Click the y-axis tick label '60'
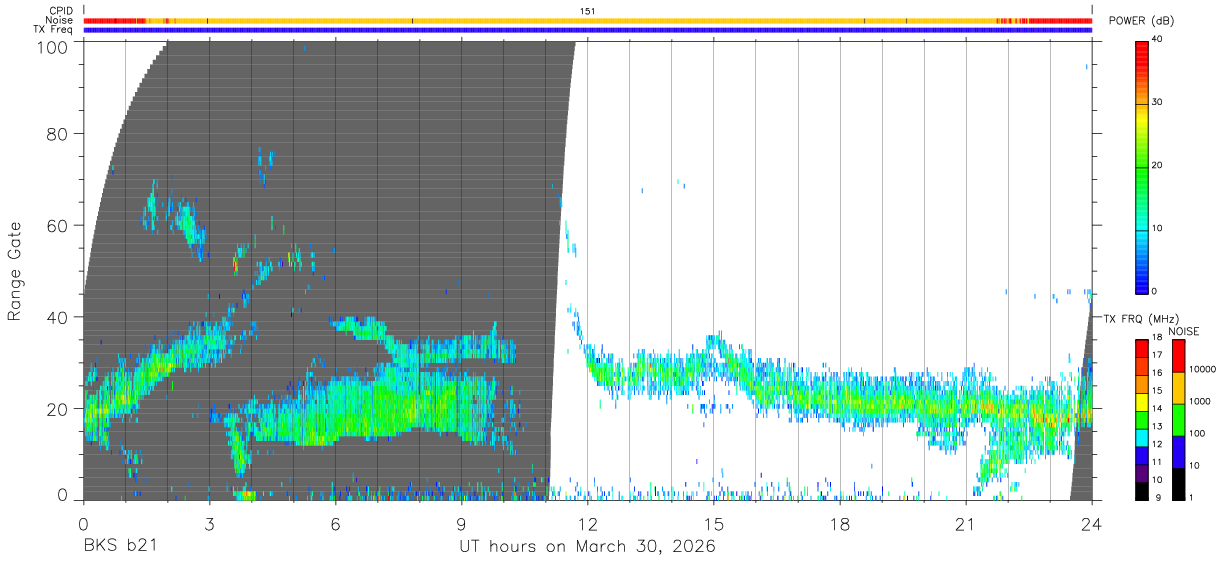The height and width of the screenshot is (567, 1228). 58,225
